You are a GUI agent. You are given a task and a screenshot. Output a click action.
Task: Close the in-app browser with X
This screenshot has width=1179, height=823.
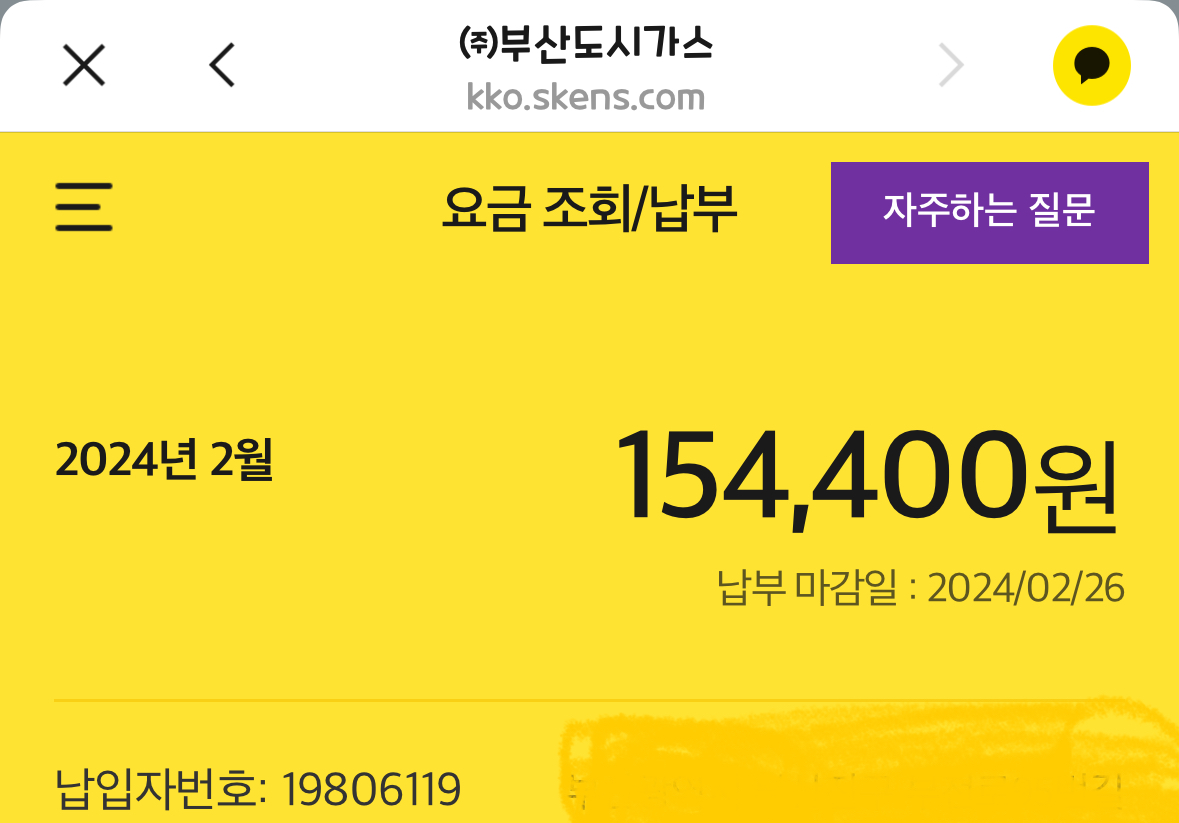84,67
